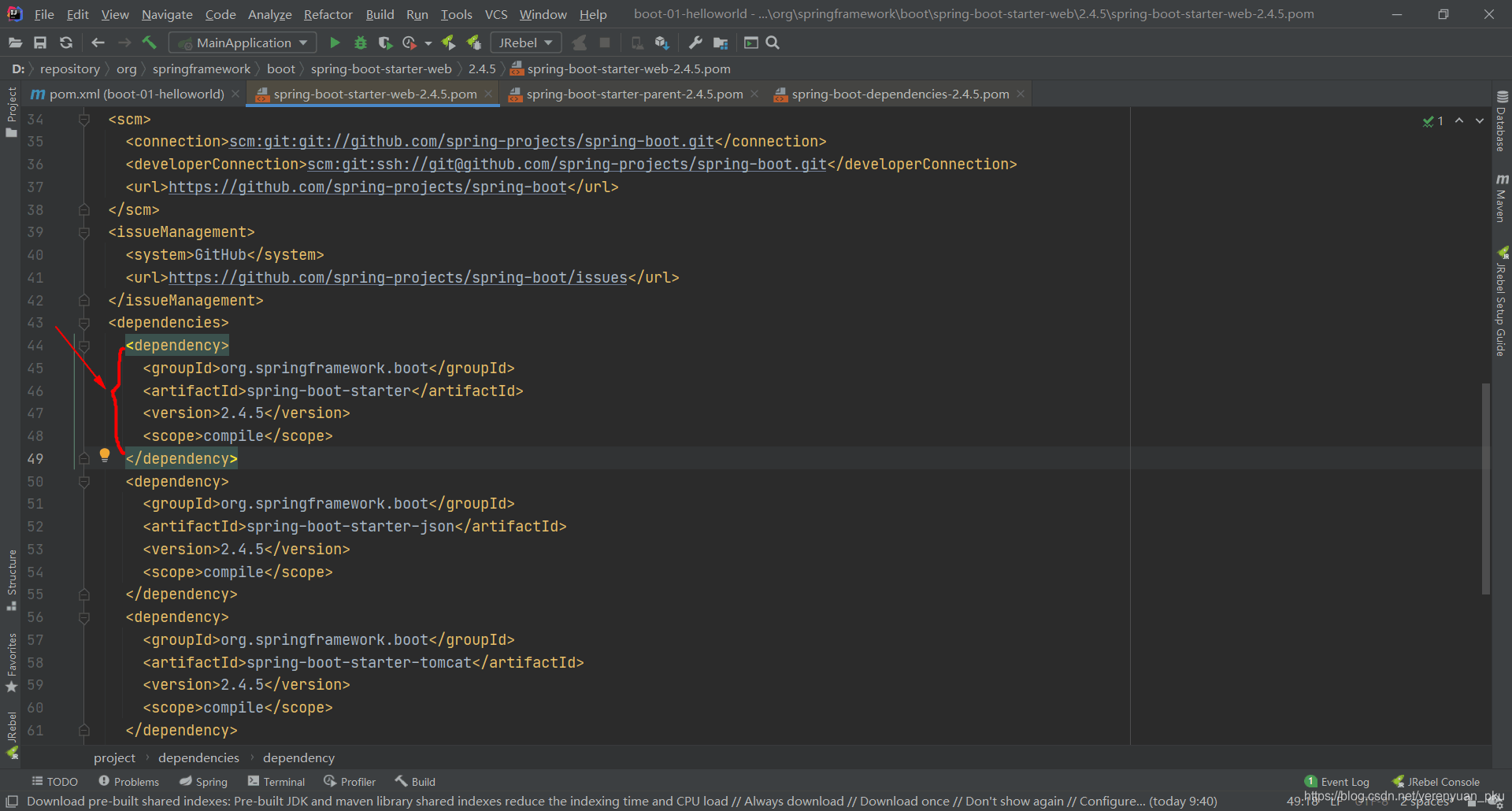This screenshot has width=1512, height=811.
Task: Open the JRebel Setup Guide panel
Action: click(1502, 302)
